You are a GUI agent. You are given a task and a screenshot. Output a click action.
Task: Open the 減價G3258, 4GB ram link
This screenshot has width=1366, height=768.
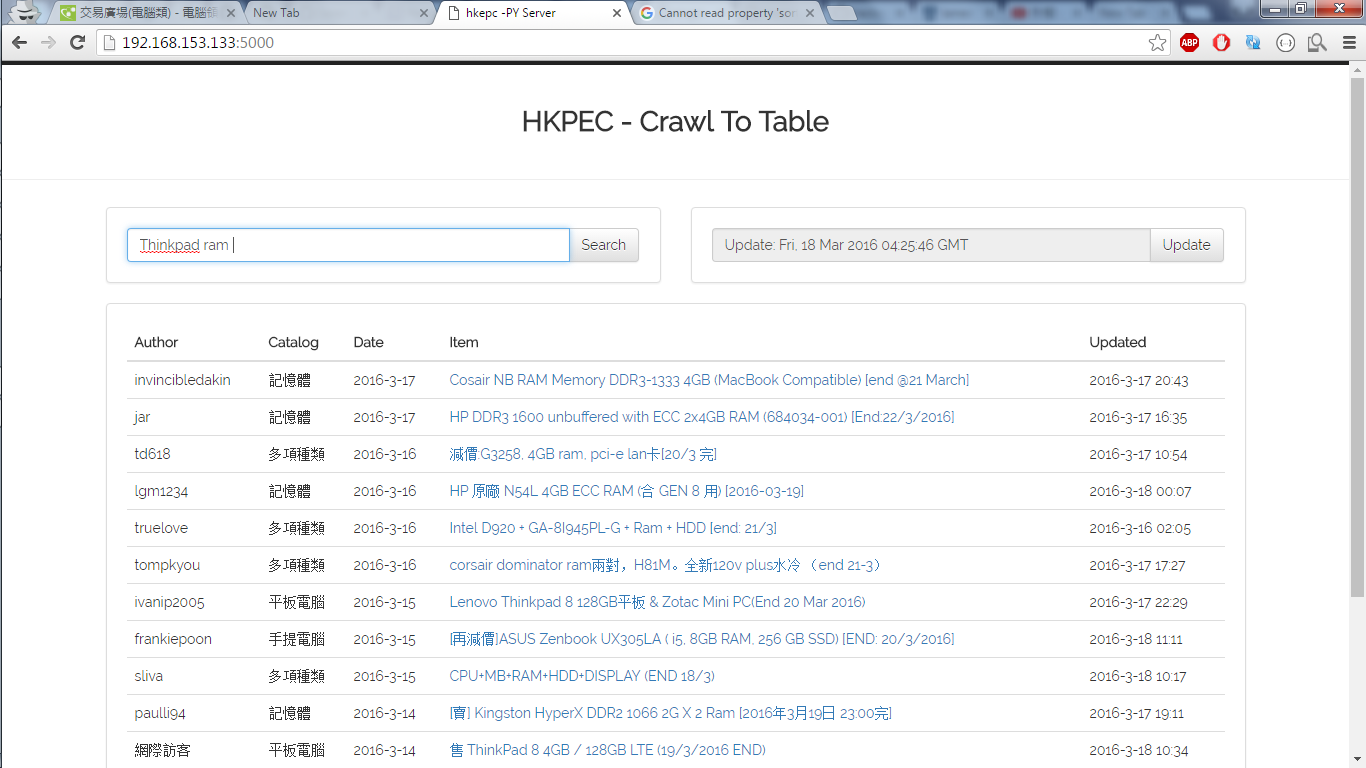583,454
